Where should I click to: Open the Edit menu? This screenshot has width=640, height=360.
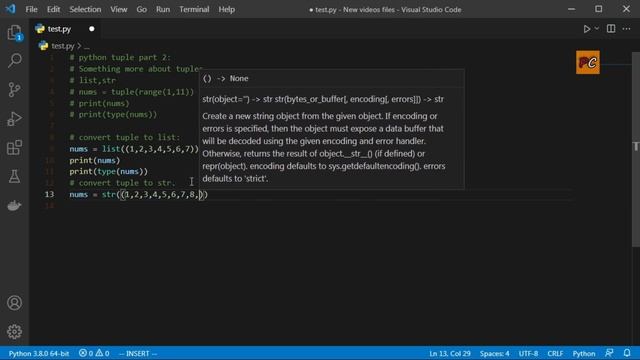[x=53, y=9]
